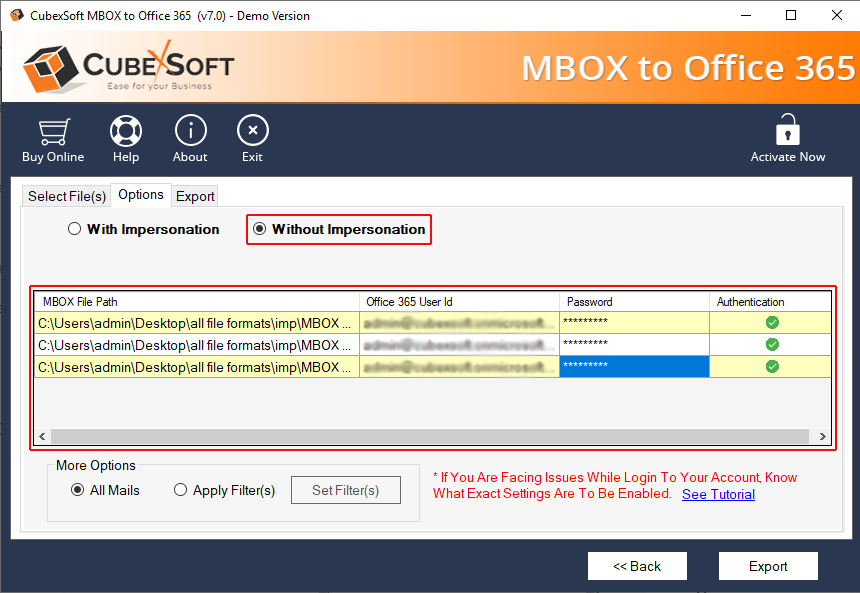Switch to the Select File(s) tab

pos(66,196)
